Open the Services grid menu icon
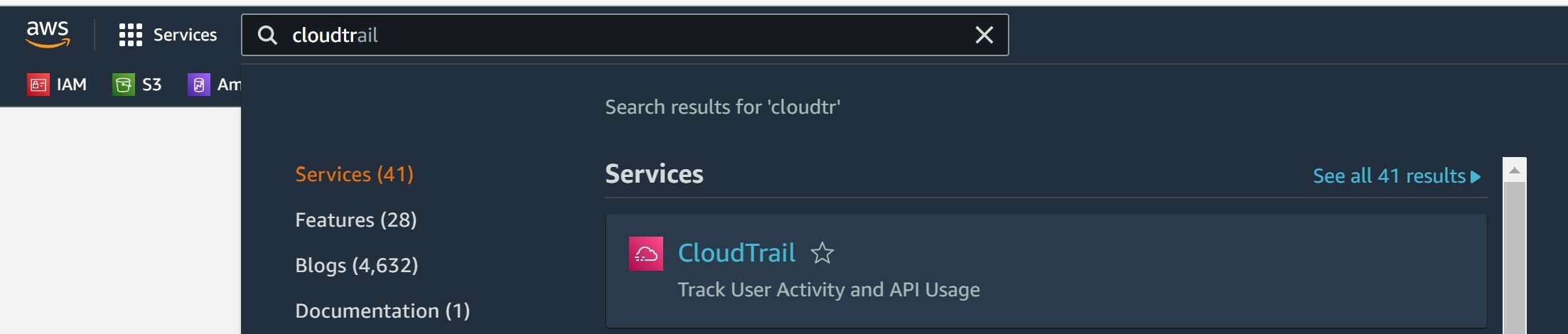The image size is (1568, 334). (130, 35)
